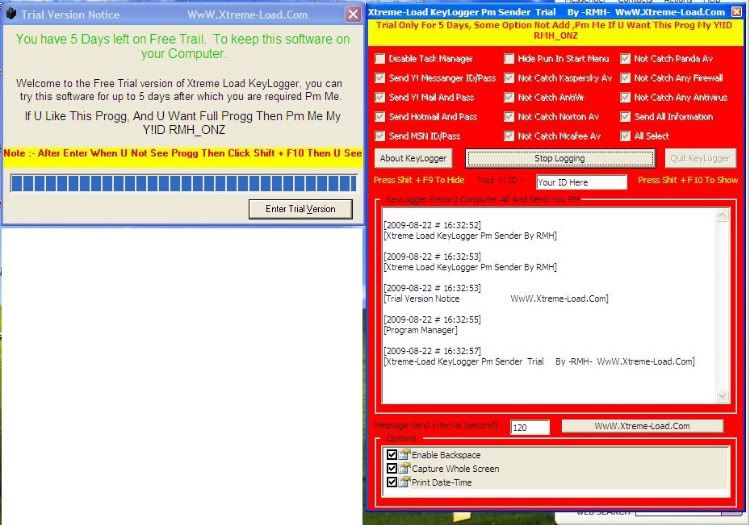
Task: Click the Enable Backspace option icon
Action: point(404,454)
